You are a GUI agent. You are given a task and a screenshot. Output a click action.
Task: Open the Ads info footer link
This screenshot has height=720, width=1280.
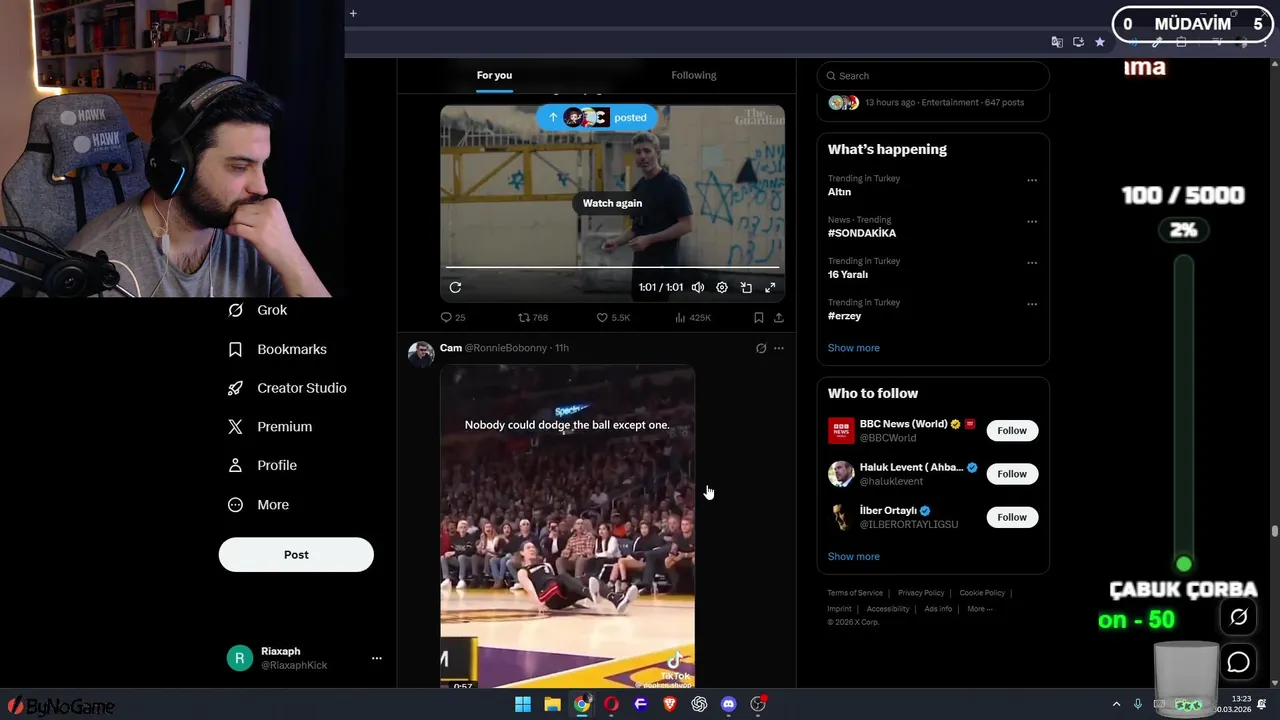pos(938,609)
